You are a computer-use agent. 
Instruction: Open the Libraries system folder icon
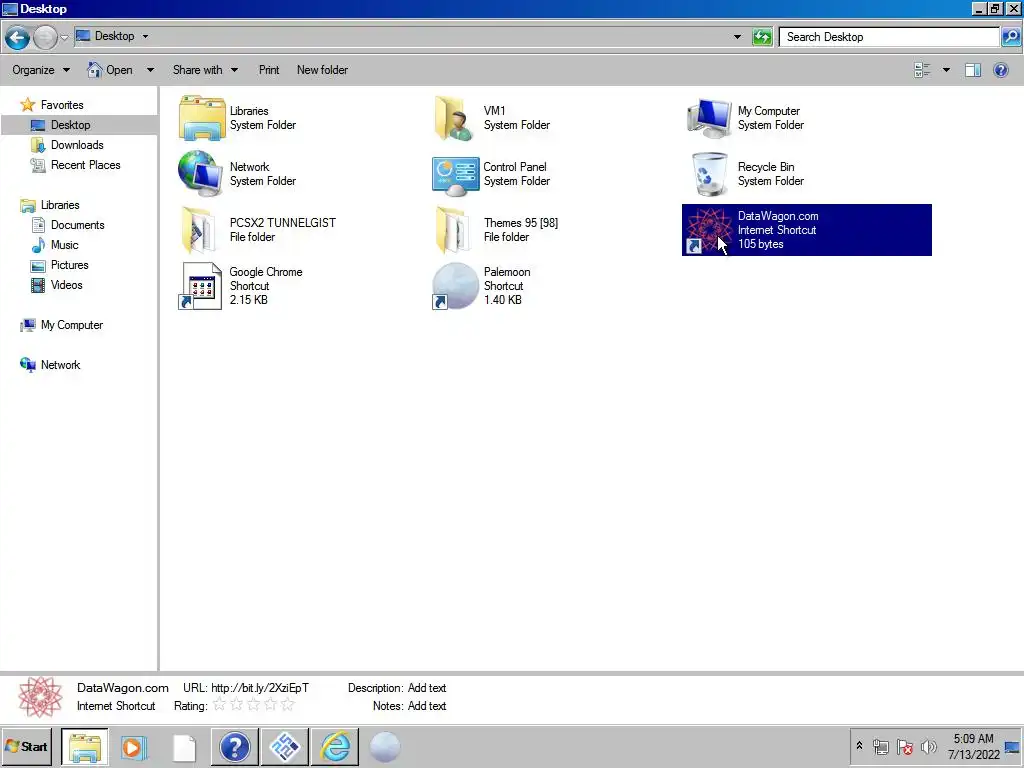click(x=202, y=118)
